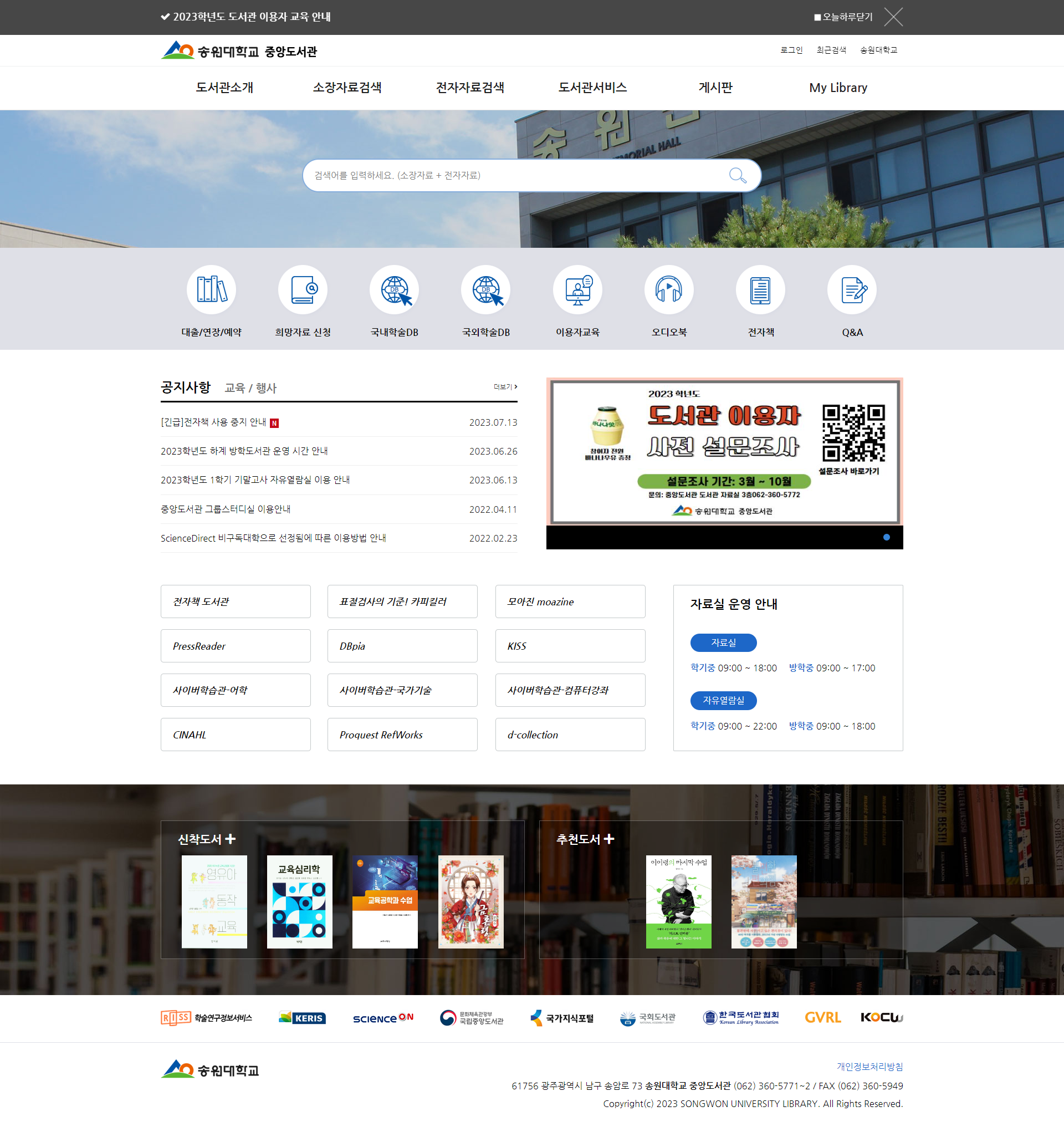Open the 대출/연장/예약 books icon

(x=211, y=289)
